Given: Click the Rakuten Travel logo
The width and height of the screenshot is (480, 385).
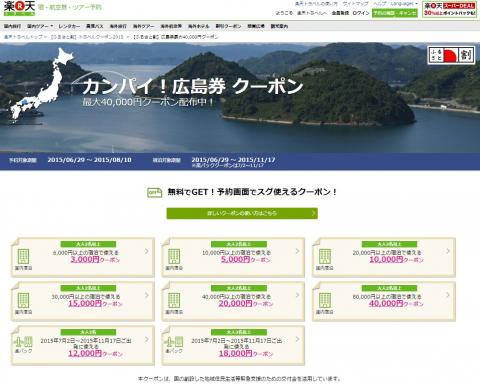Looking at the screenshot, I should pos(19,8).
